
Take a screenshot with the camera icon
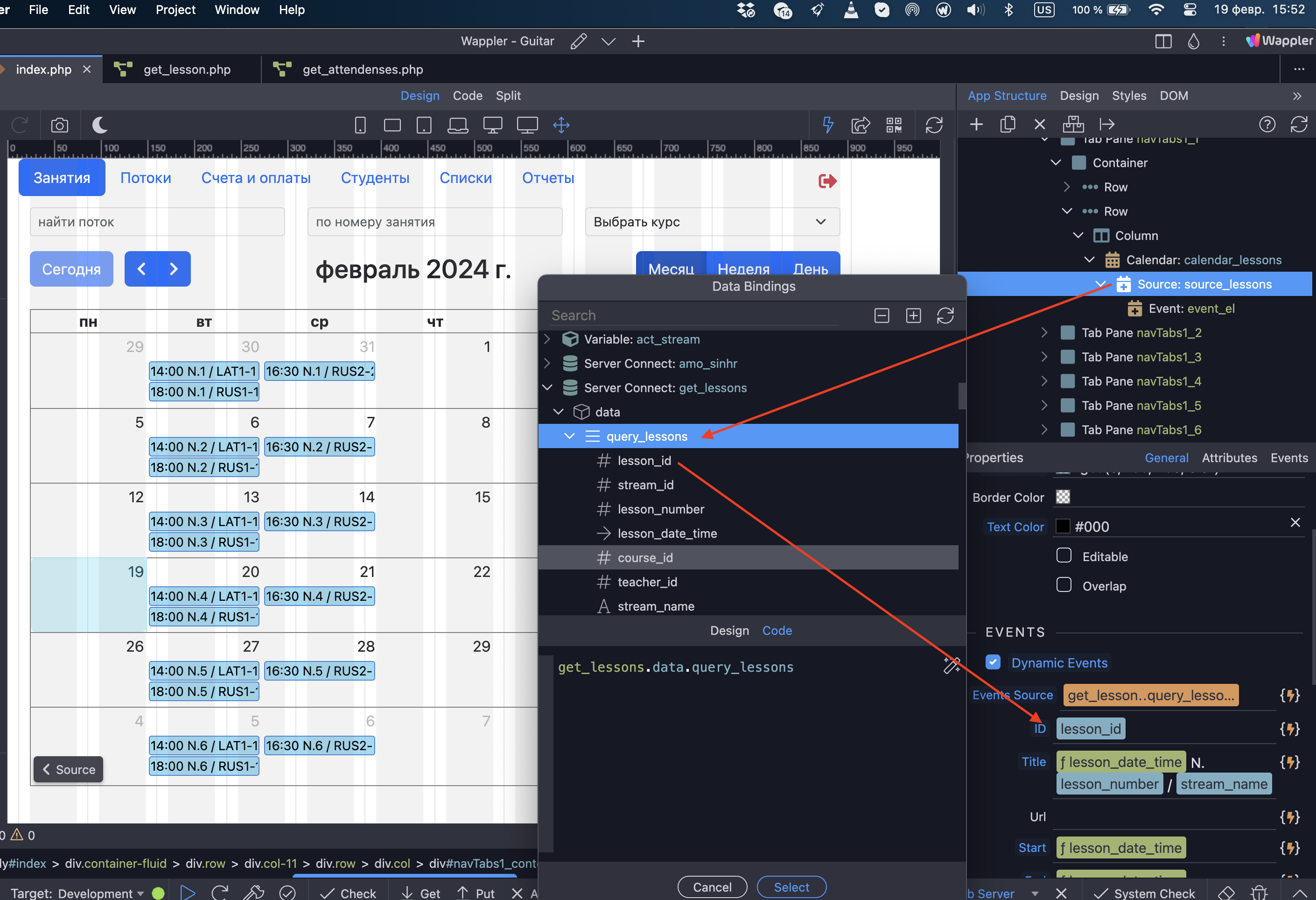tap(59, 125)
